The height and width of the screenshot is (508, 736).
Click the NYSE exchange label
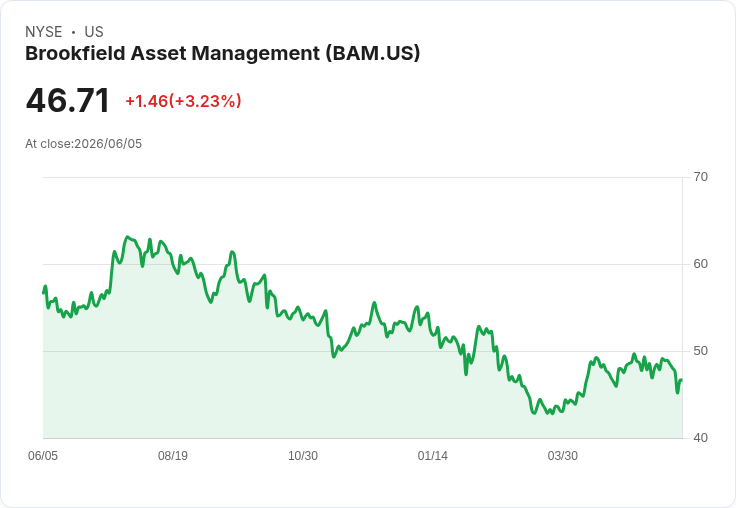[44, 32]
